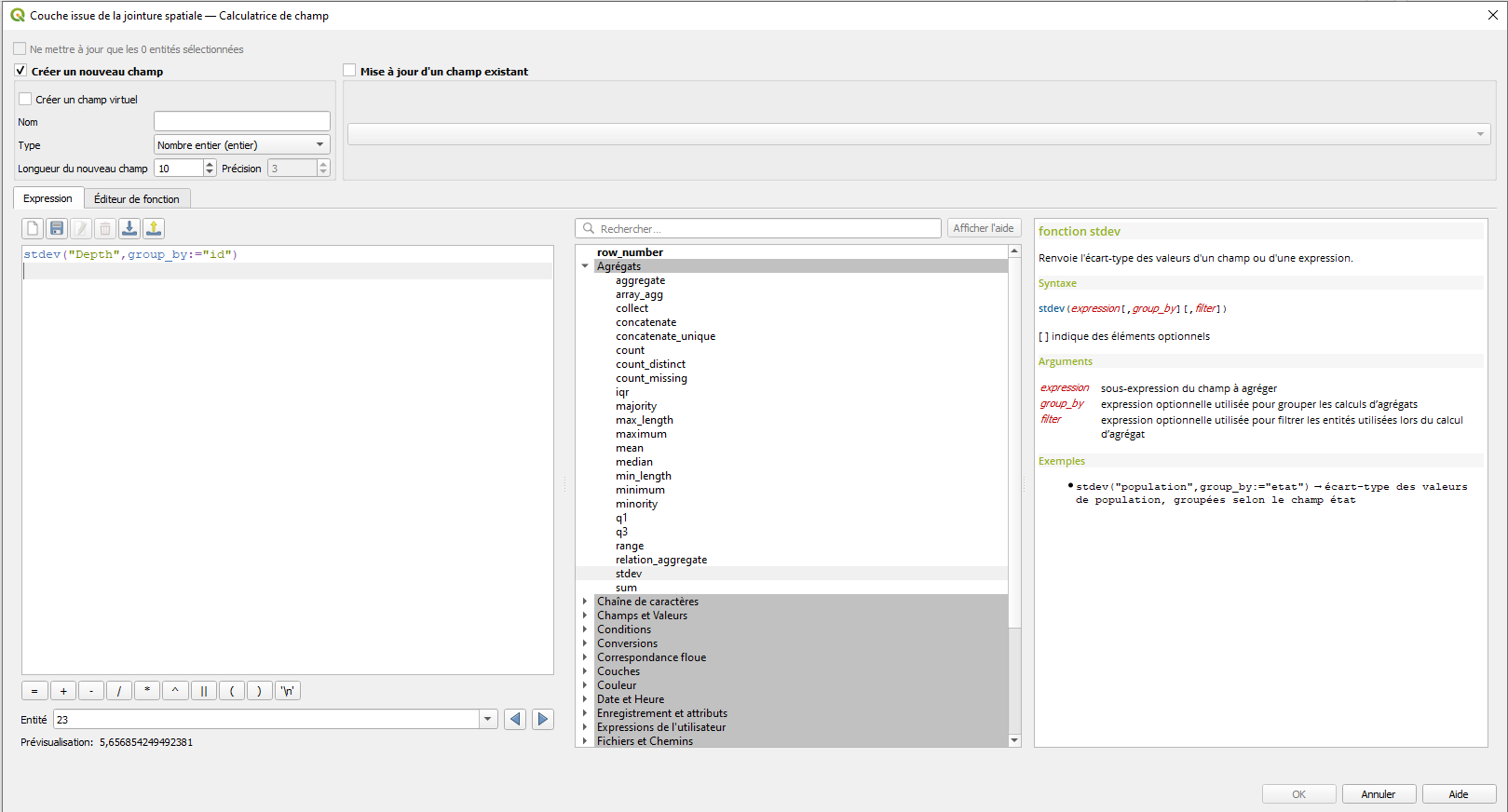Go to the previous entity with the left arrow
Viewport: 1508px width, 812px height.
515,719
